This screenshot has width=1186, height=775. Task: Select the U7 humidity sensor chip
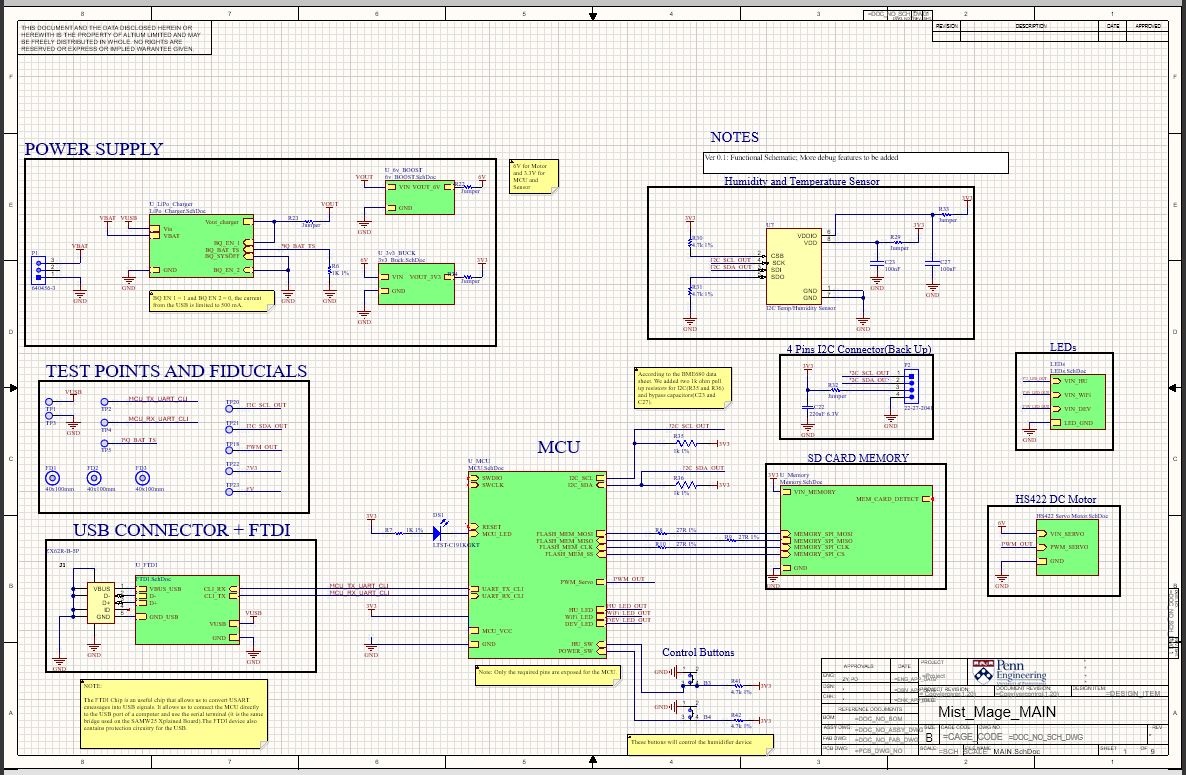point(793,267)
